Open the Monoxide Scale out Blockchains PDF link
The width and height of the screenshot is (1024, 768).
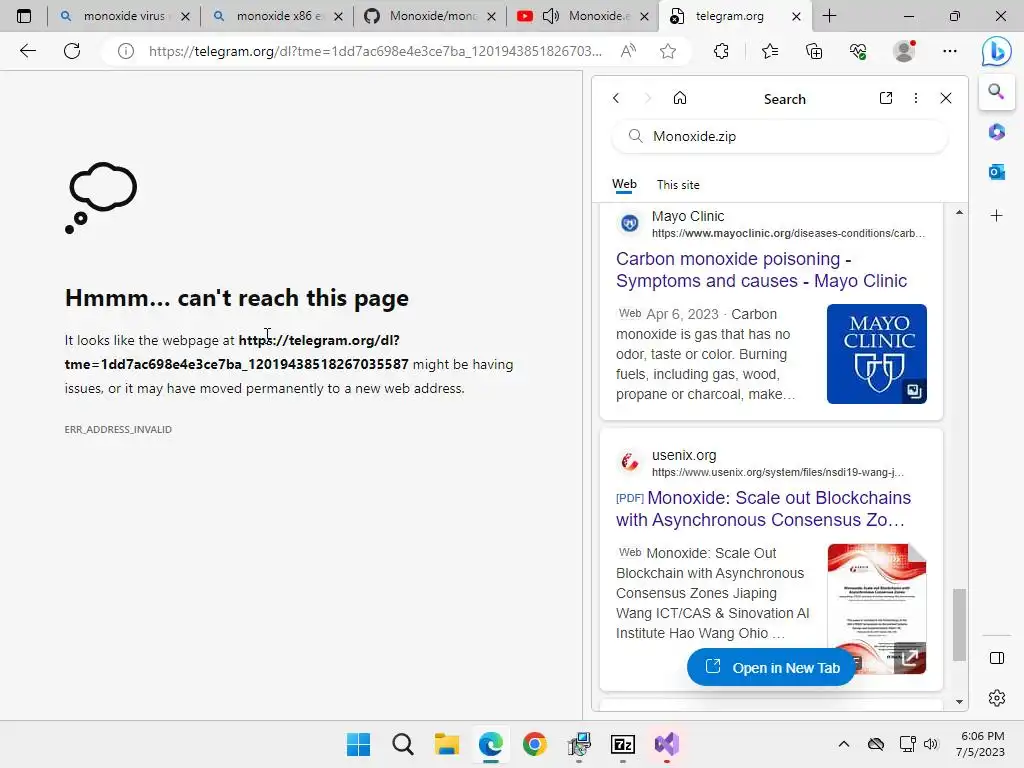click(x=763, y=509)
